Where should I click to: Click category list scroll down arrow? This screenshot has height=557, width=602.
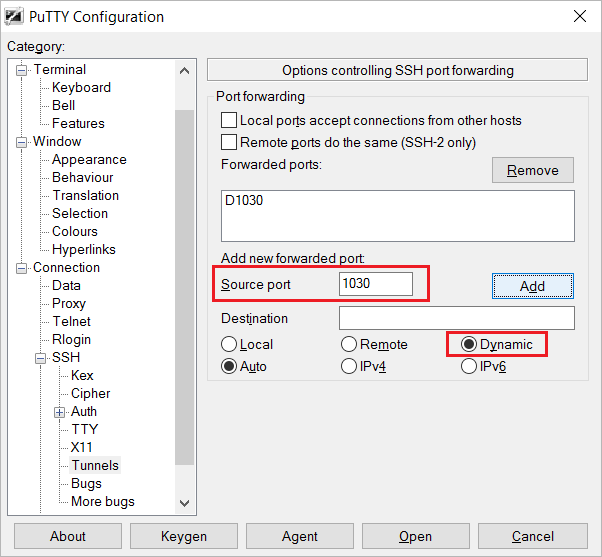coord(185,503)
